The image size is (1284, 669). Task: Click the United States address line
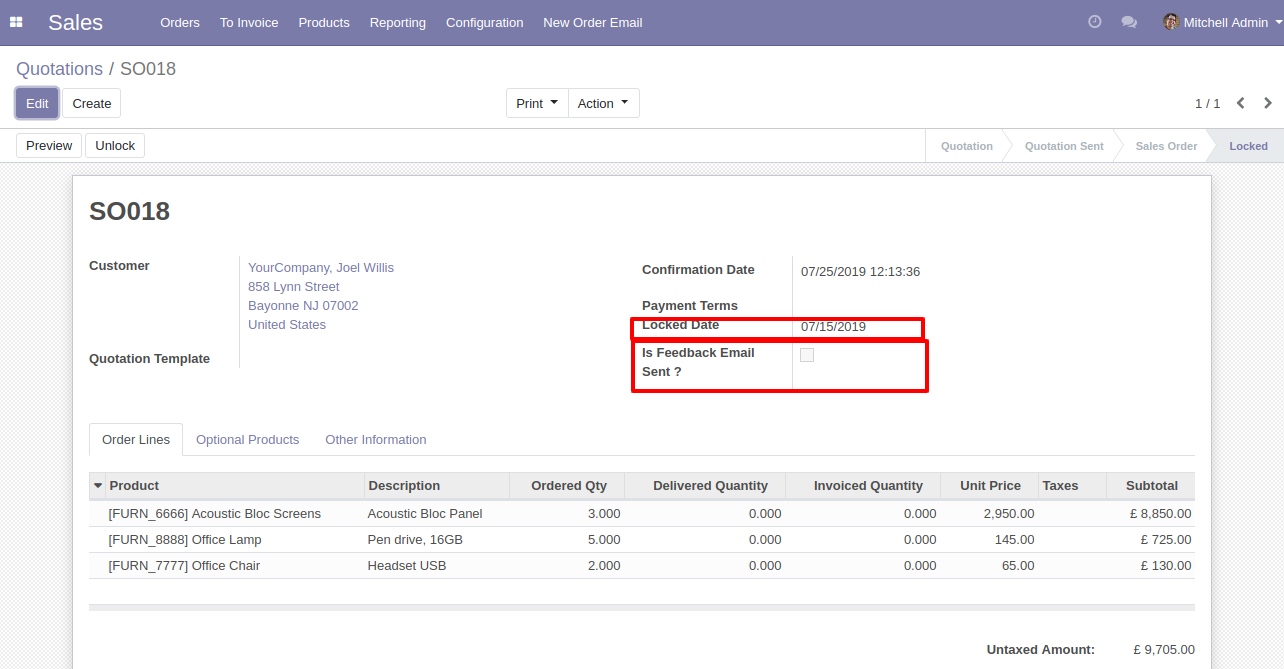click(x=287, y=325)
